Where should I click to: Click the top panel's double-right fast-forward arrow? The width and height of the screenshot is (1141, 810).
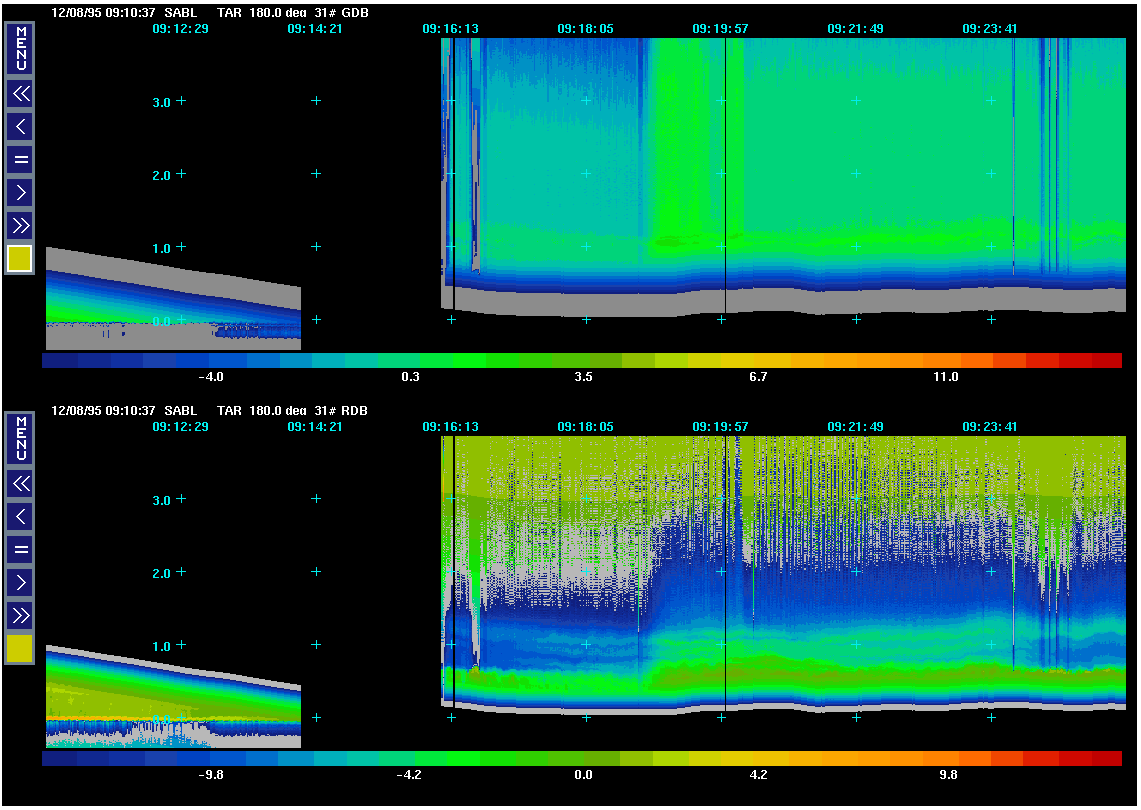(x=20, y=224)
